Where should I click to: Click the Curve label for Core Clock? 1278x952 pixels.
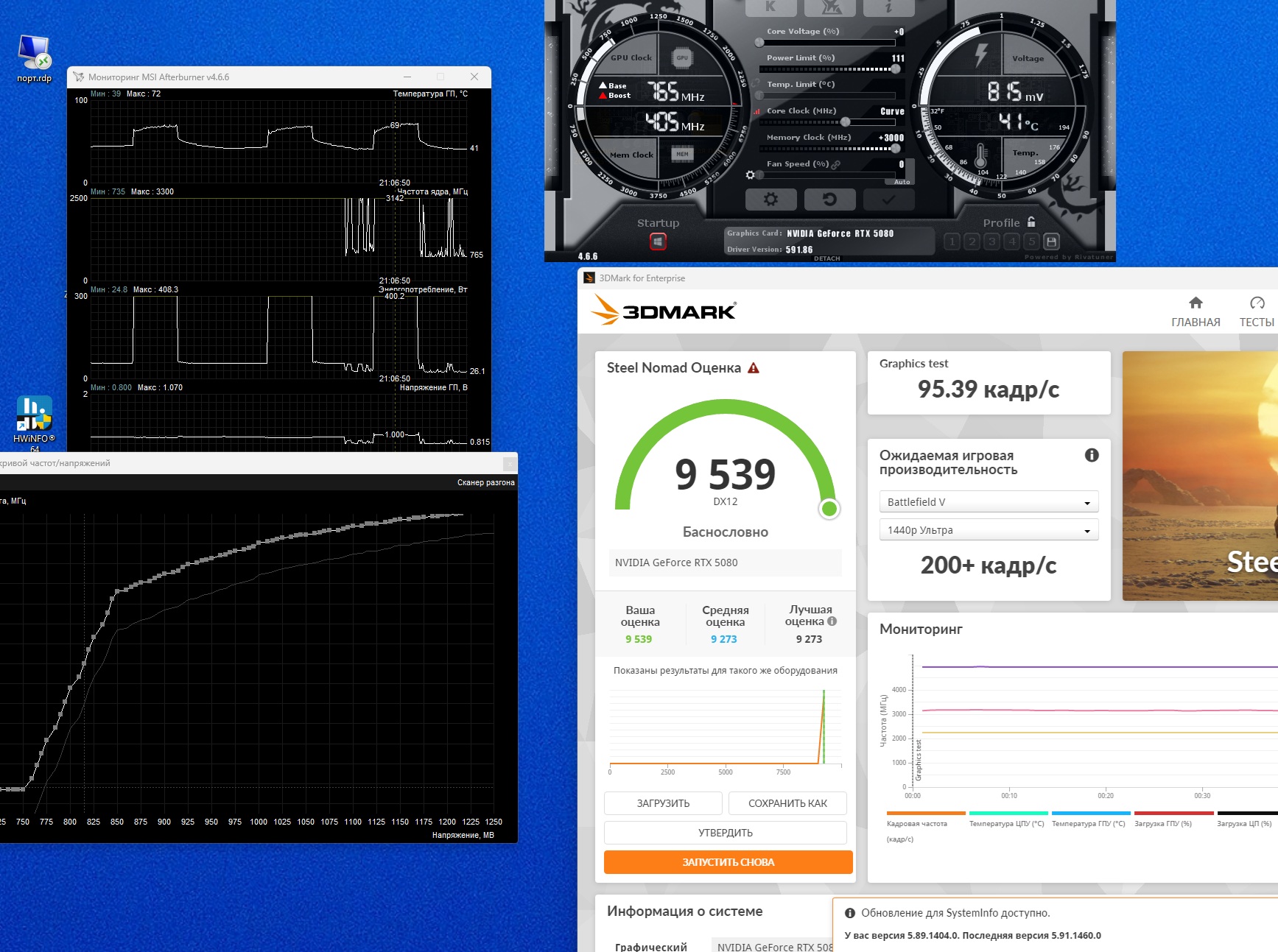[892, 111]
